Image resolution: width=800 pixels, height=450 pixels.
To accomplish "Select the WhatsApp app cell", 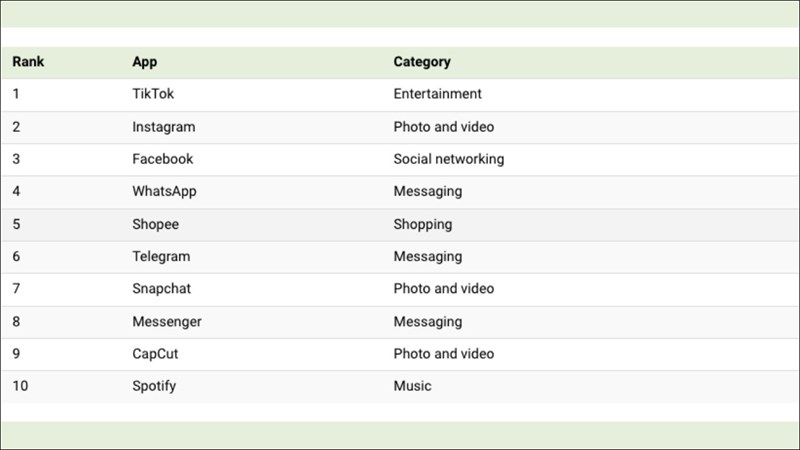I will tap(165, 191).
